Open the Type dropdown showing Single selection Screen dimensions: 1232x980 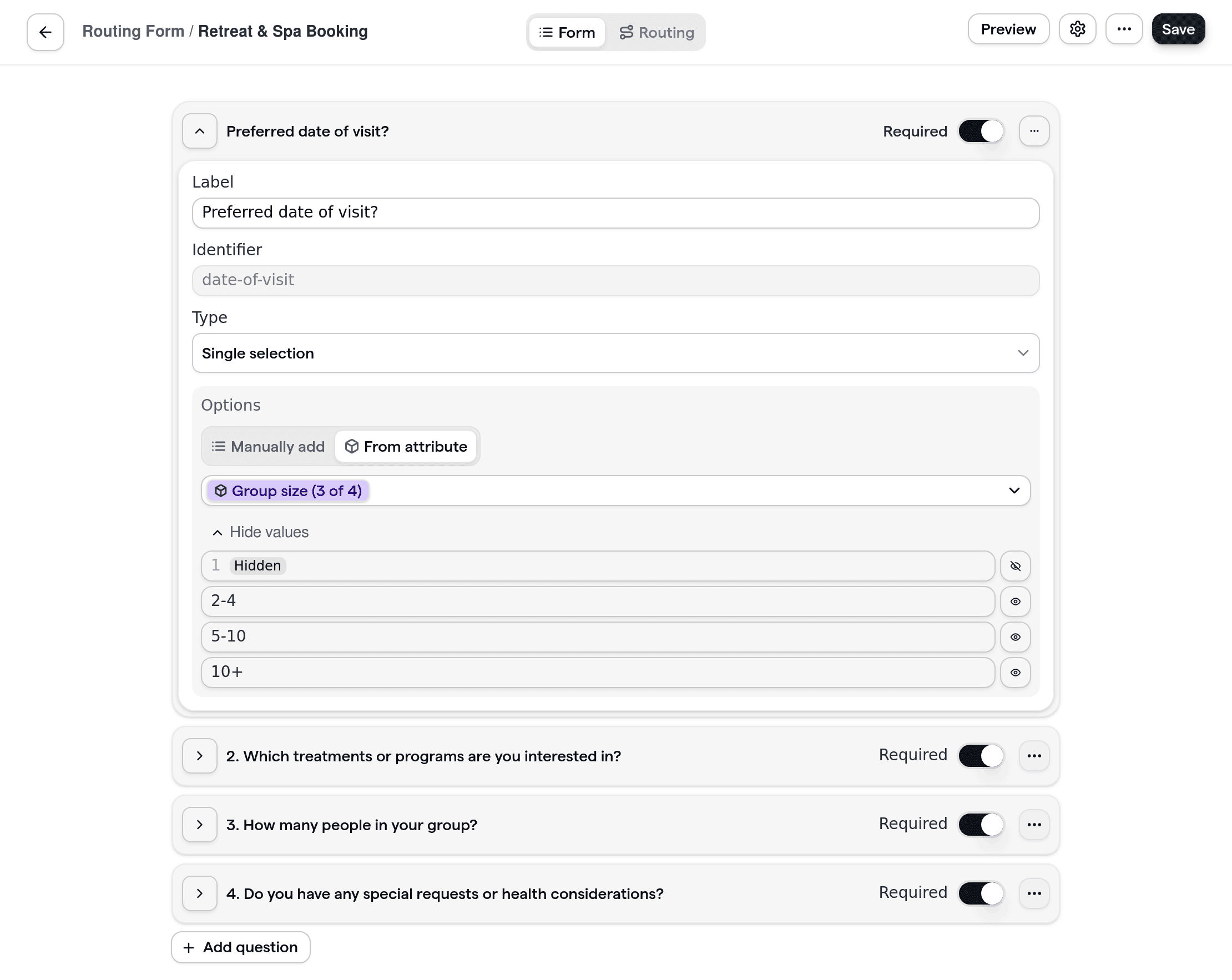(615, 353)
